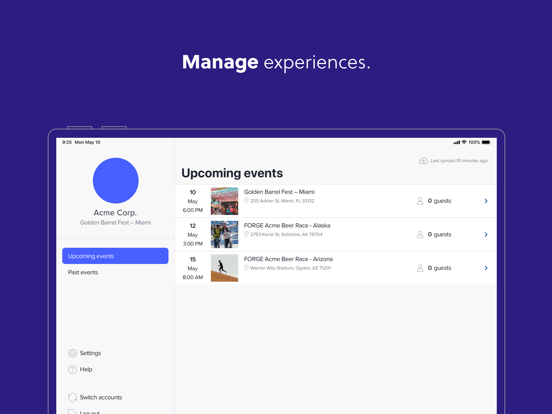The height and width of the screenshot is (414, 552).
Task: Click the 'Acme Corp.' account name
Action: tap(115, 213)
